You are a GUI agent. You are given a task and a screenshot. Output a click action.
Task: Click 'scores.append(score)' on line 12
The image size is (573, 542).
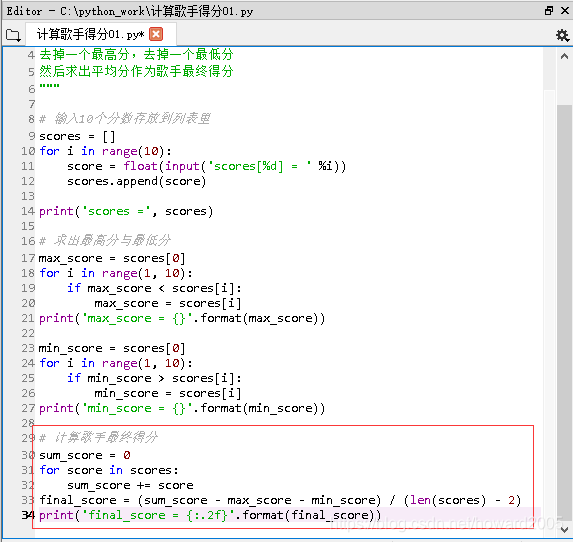pyautogui.click(x=137, y=181)
